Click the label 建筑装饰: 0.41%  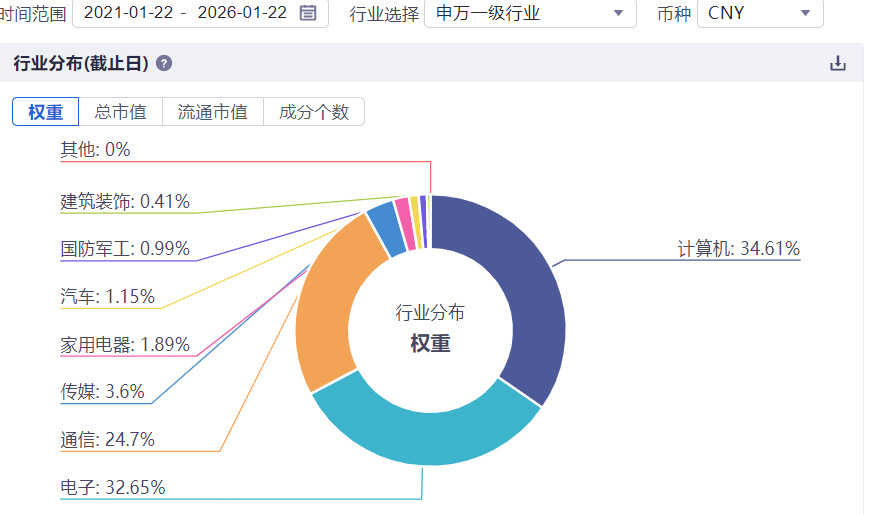[125, 201]
